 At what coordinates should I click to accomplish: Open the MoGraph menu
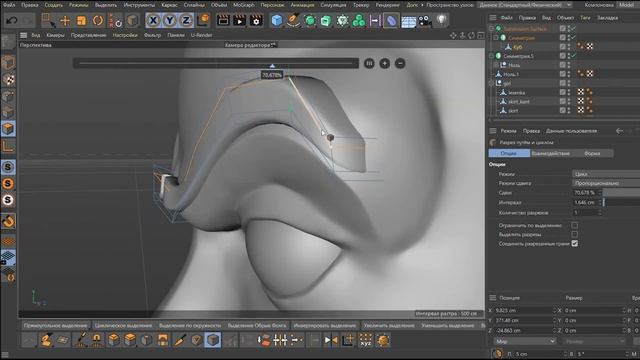click(x=243, y=5)
